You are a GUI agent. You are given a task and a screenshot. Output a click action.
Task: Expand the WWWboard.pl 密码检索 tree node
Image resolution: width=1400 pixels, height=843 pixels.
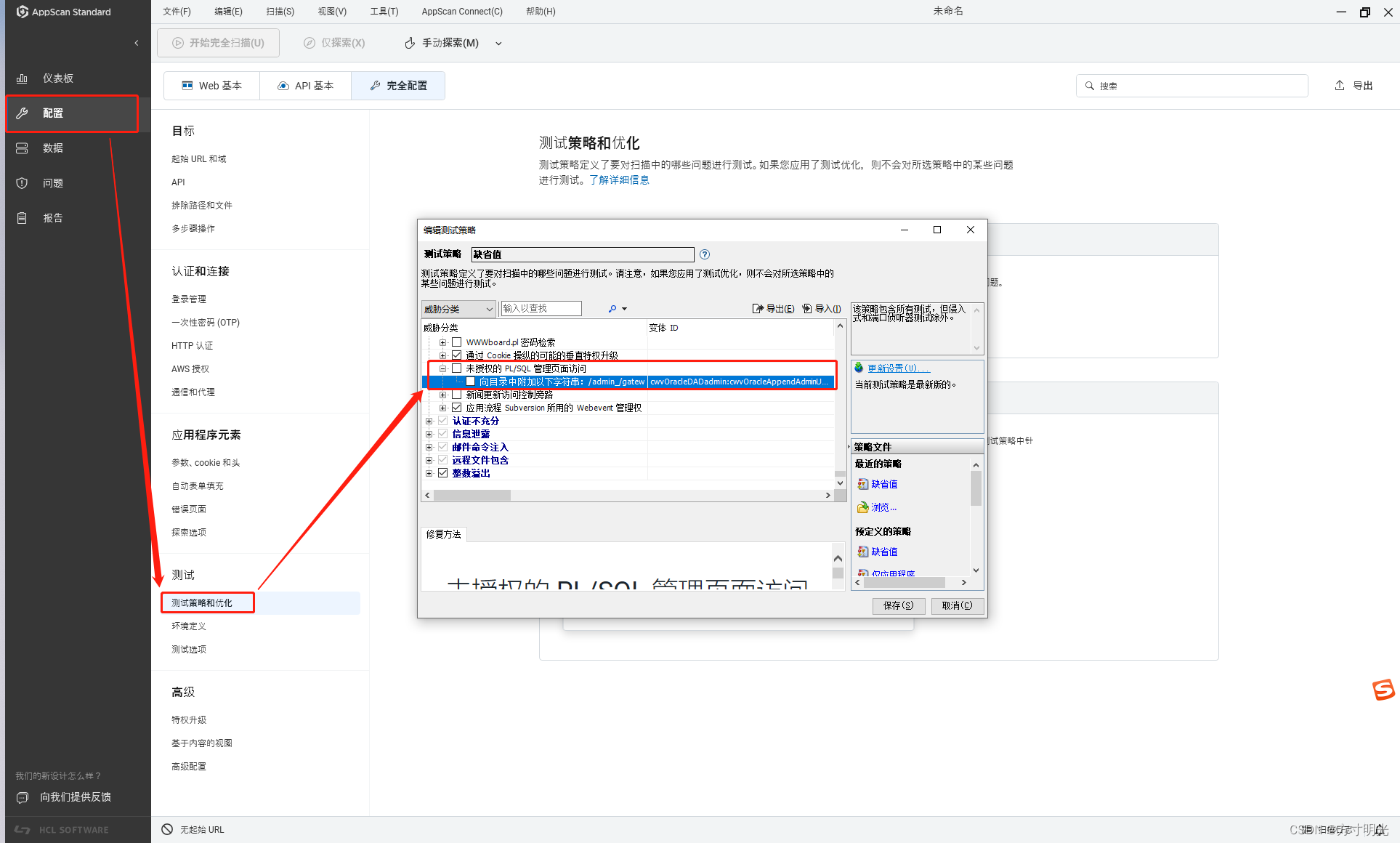(442, 342)
